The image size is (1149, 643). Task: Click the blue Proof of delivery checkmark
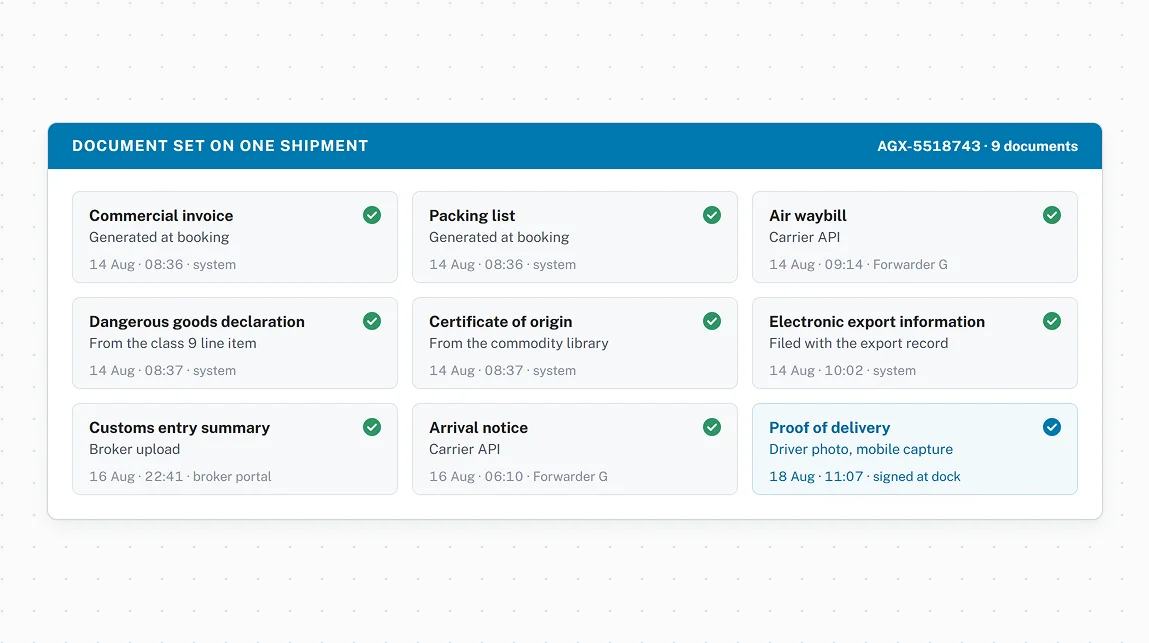pyautogui.click(x=1052, y=427)
